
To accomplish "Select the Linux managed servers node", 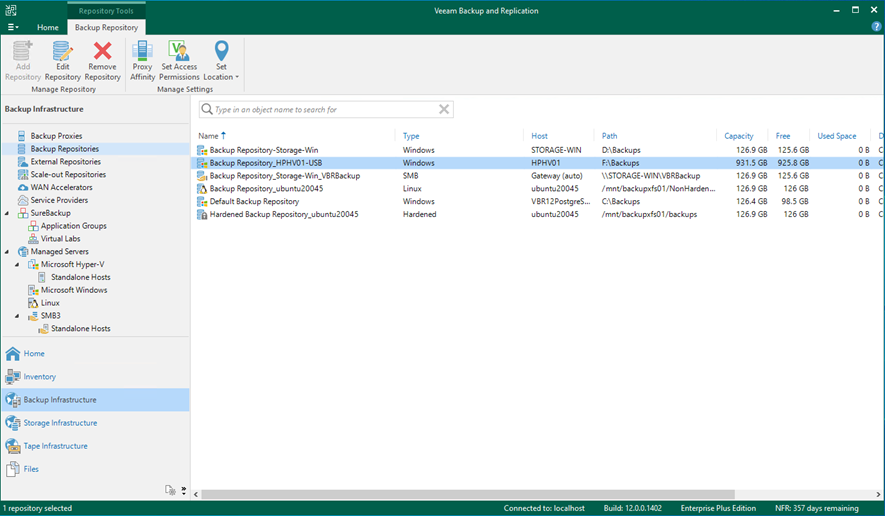I will click(x=50, y=303).
